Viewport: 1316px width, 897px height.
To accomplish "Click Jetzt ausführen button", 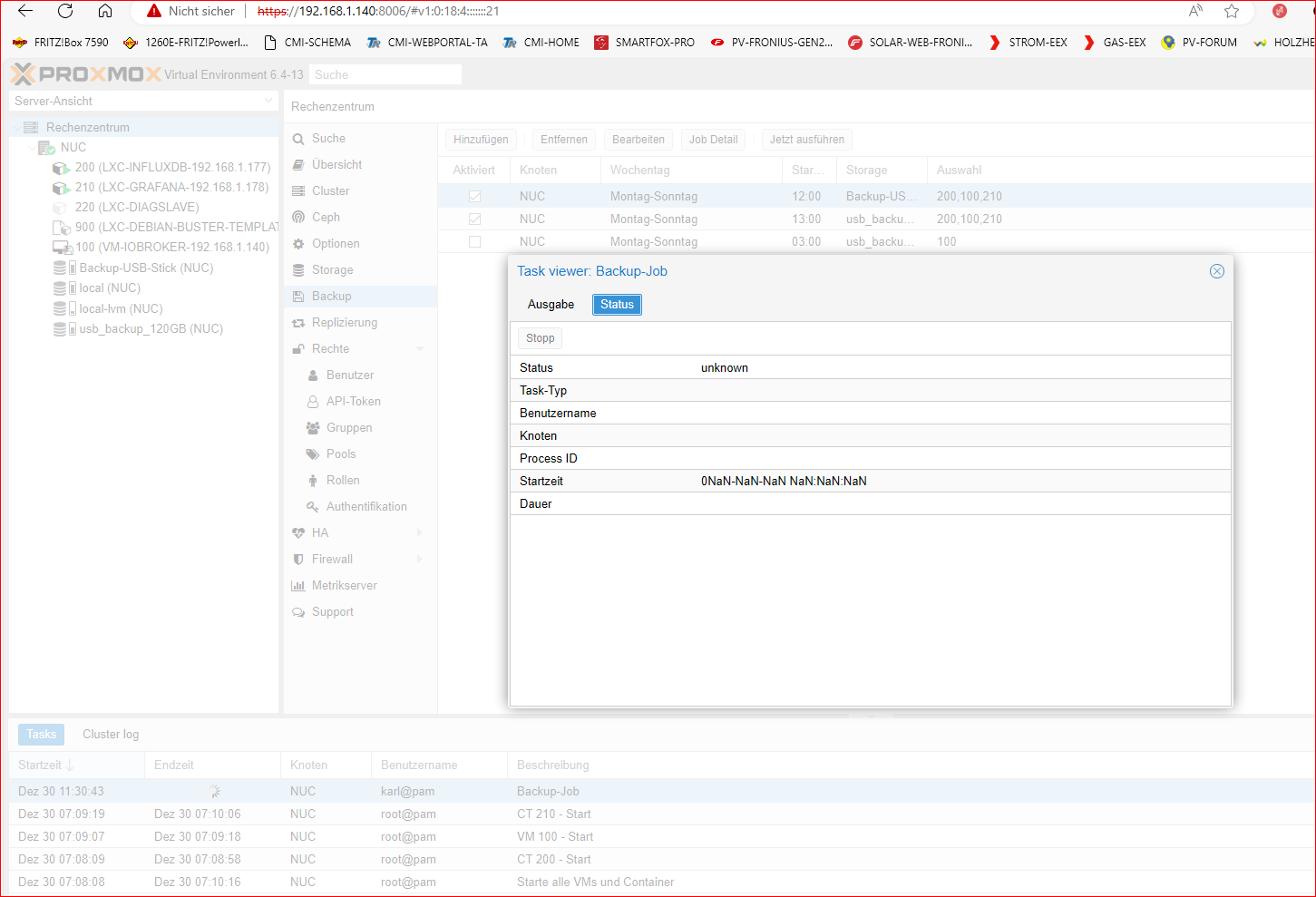I will 807,139.
